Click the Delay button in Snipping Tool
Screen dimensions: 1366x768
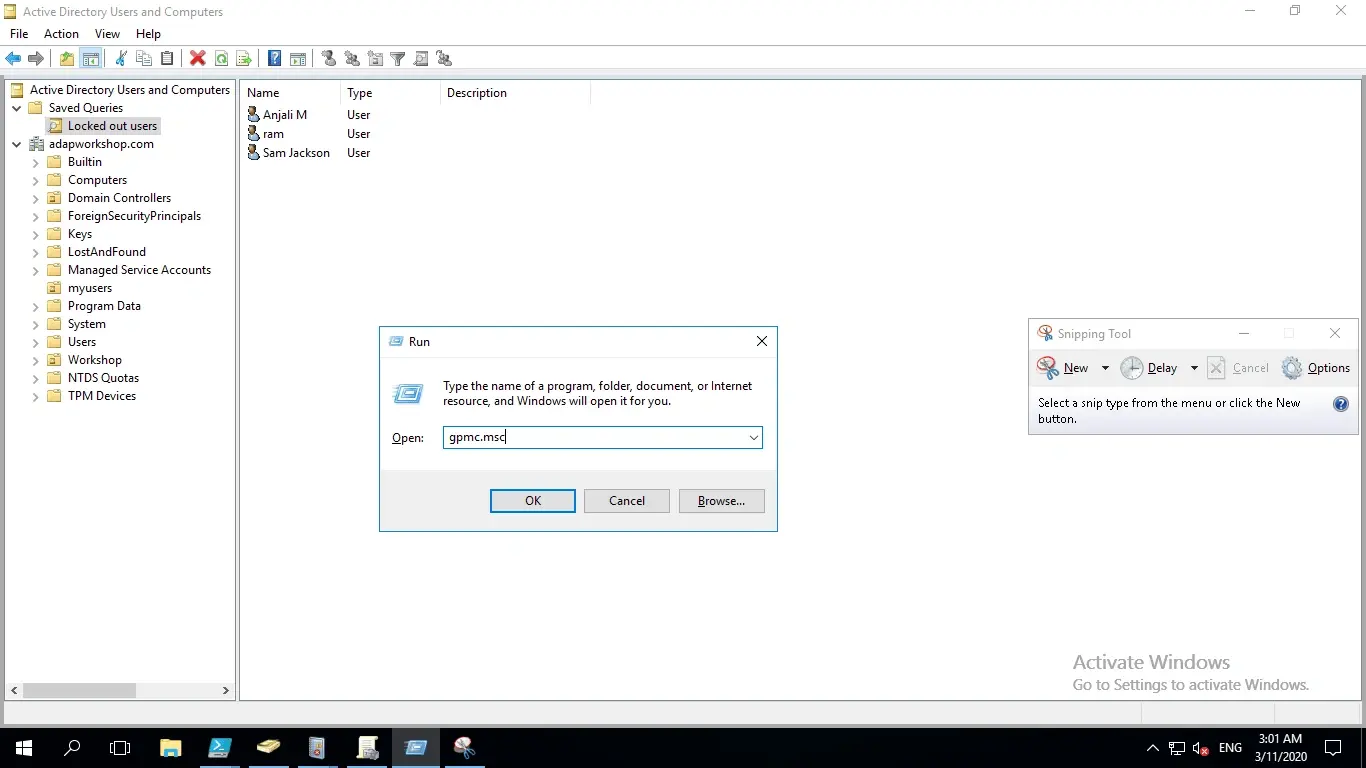pyautogui.click(x=1150, y=368)
